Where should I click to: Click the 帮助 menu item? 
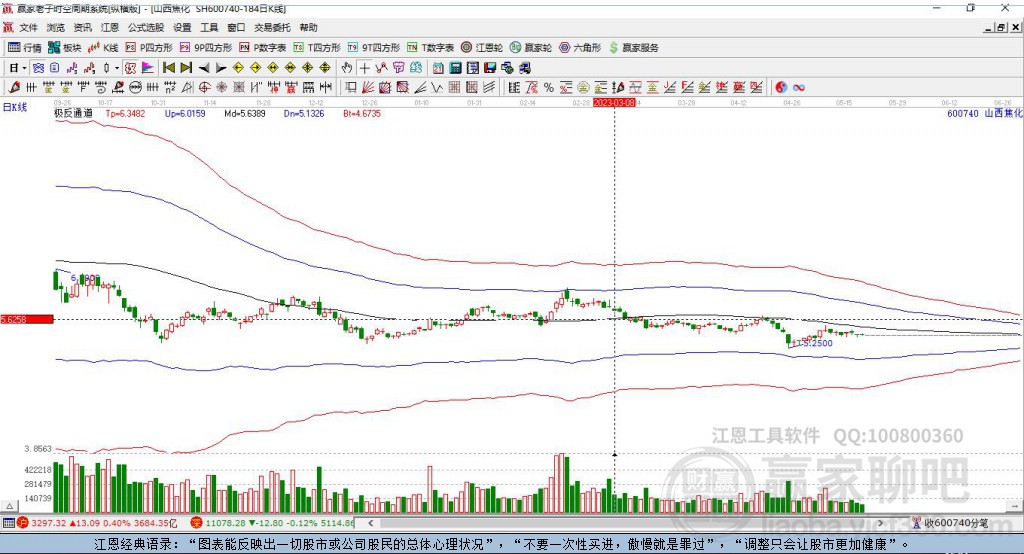click(309, 28)
